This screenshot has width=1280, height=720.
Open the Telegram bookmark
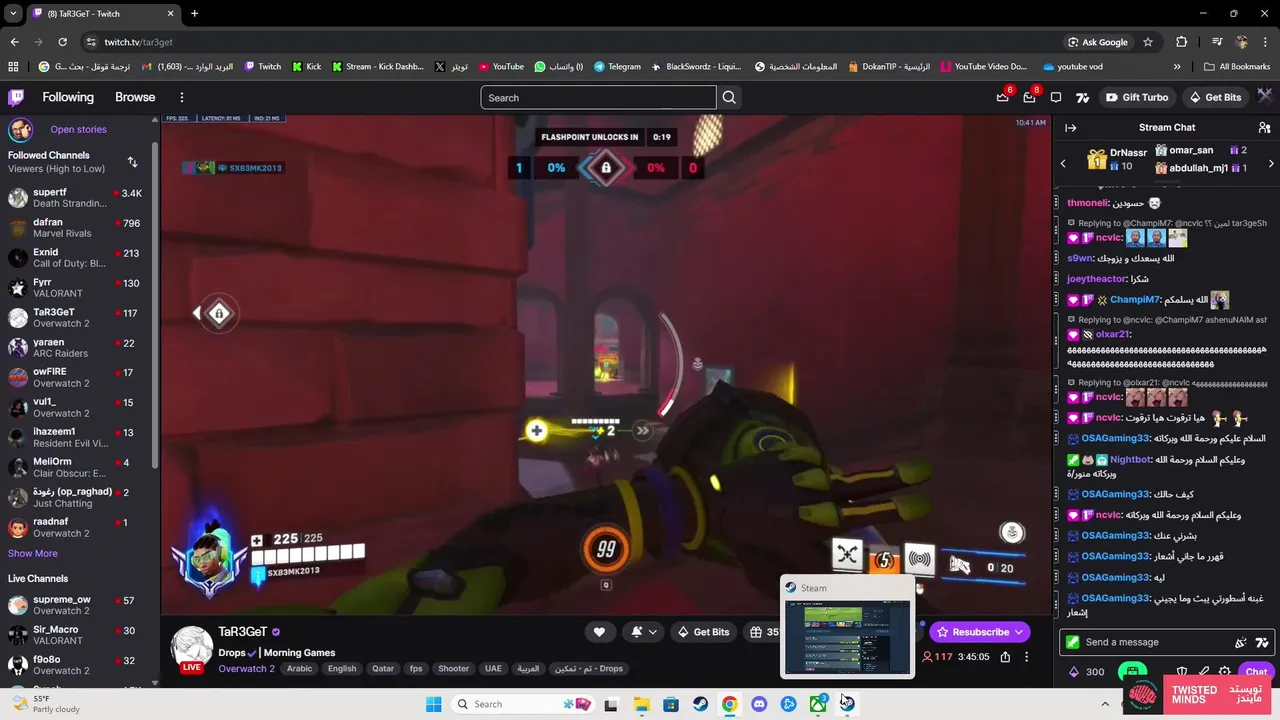point(617,66)
